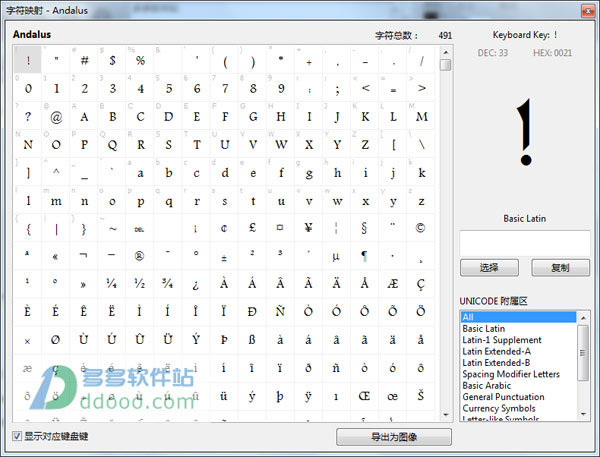
Task: Select the percent sign glyph
Action: [x=140, y=60]
